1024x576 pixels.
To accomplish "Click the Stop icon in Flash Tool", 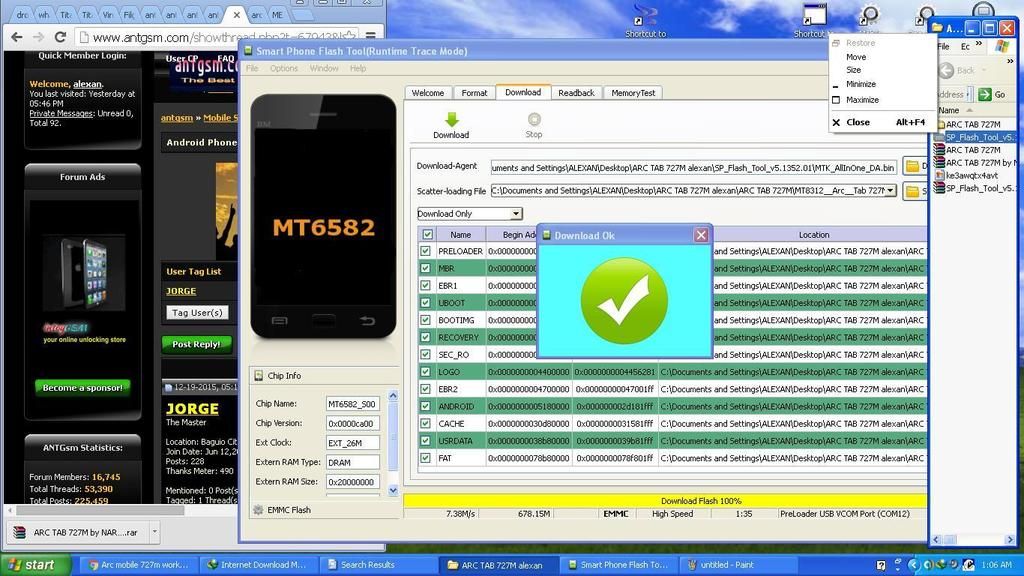I will 534,119.
